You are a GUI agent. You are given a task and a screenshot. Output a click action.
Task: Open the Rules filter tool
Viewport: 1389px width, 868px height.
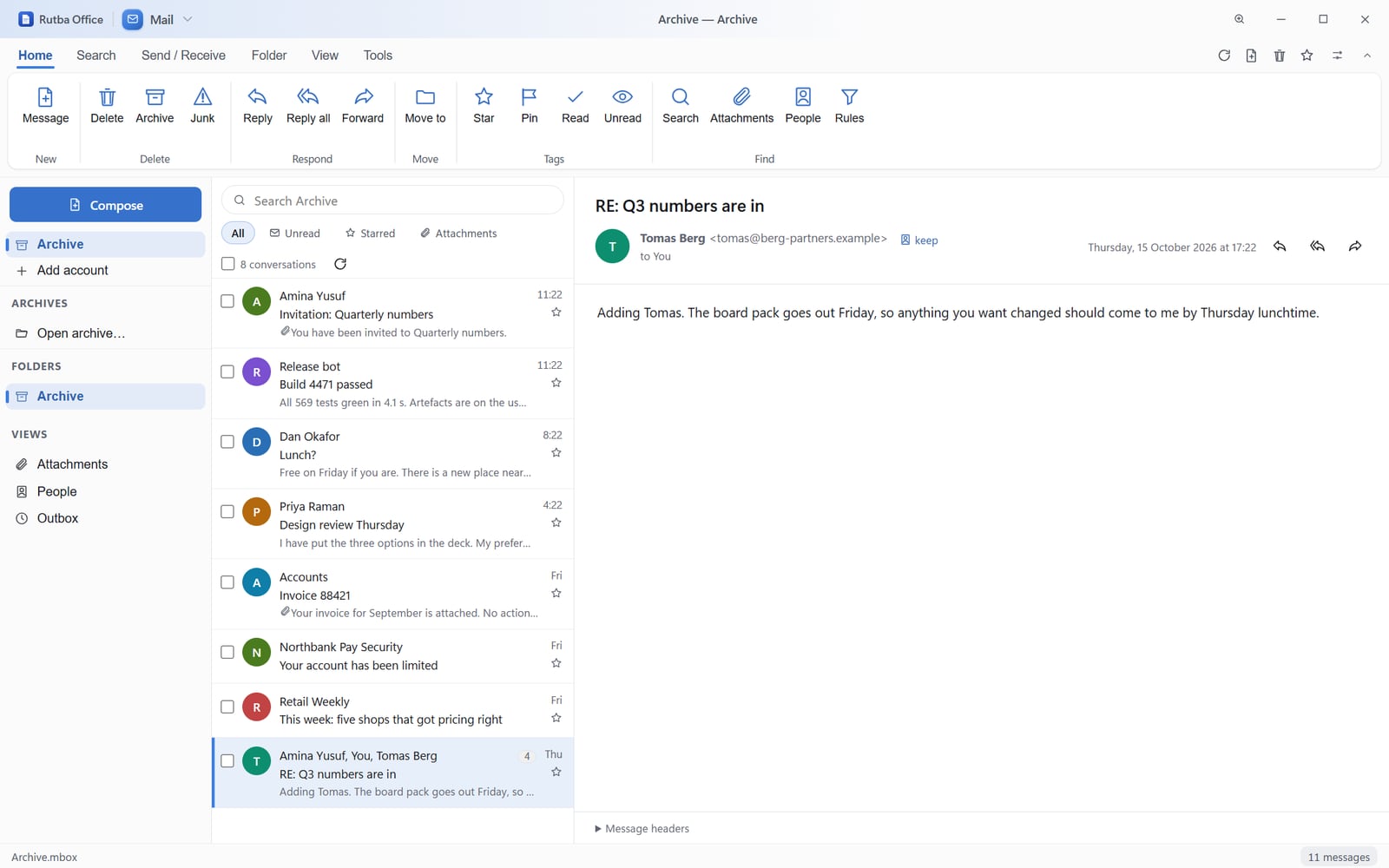click(x=849, y=106)
